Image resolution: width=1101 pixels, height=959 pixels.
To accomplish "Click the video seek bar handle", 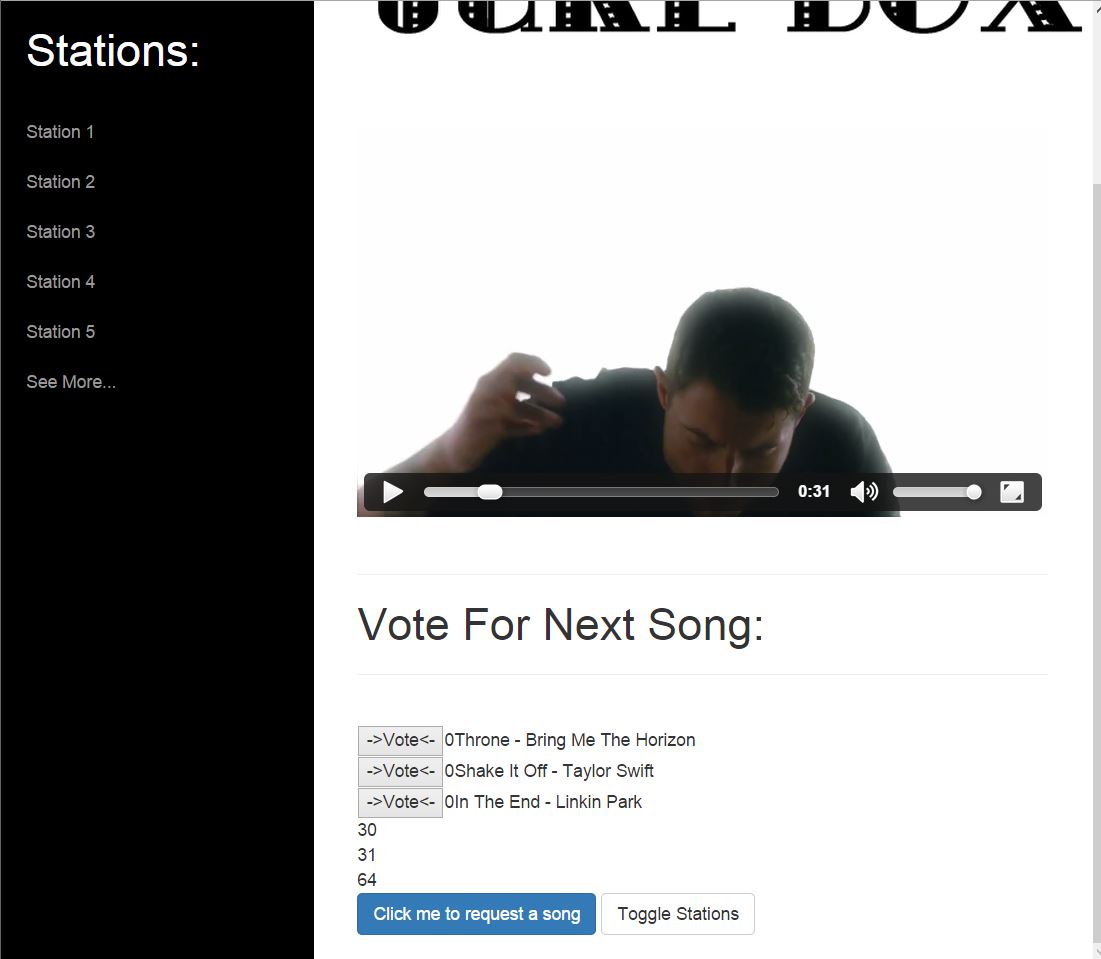I will 490,492.
